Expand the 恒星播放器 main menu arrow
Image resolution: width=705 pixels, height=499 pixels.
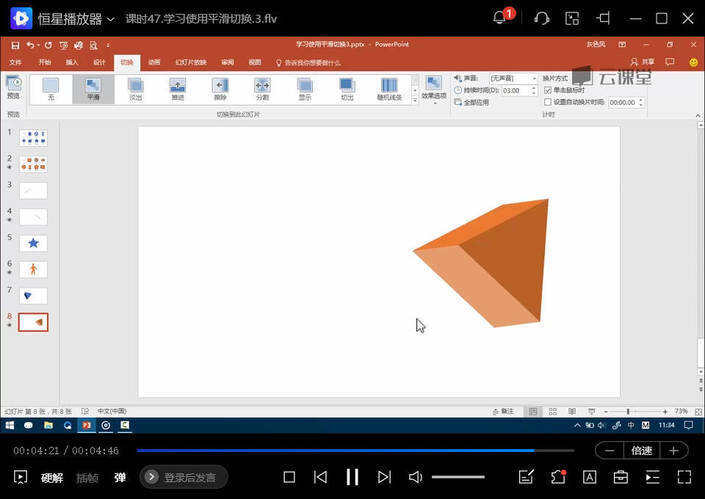pyautogui.click(x=109, y=19)
